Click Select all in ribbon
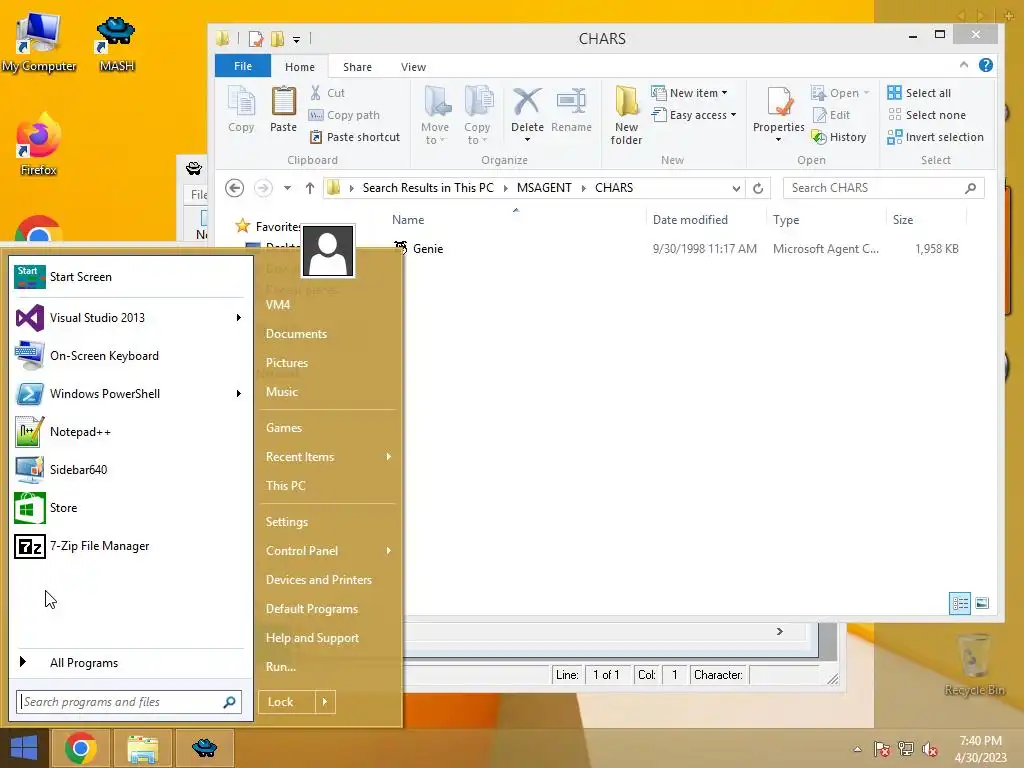This screenshot has width=1024, height=768. tap(919, 93)
